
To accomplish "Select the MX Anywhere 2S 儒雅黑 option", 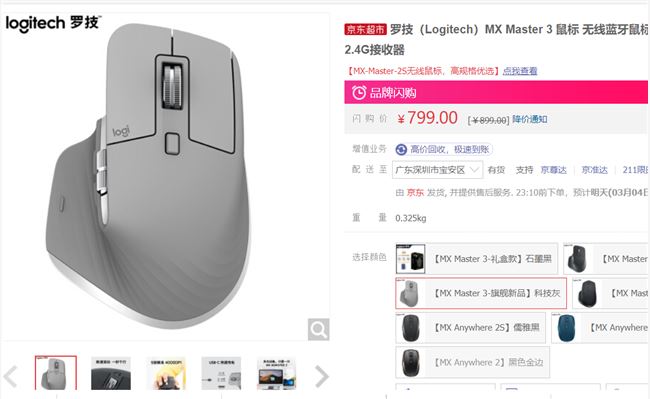I will tap(471, 328).
